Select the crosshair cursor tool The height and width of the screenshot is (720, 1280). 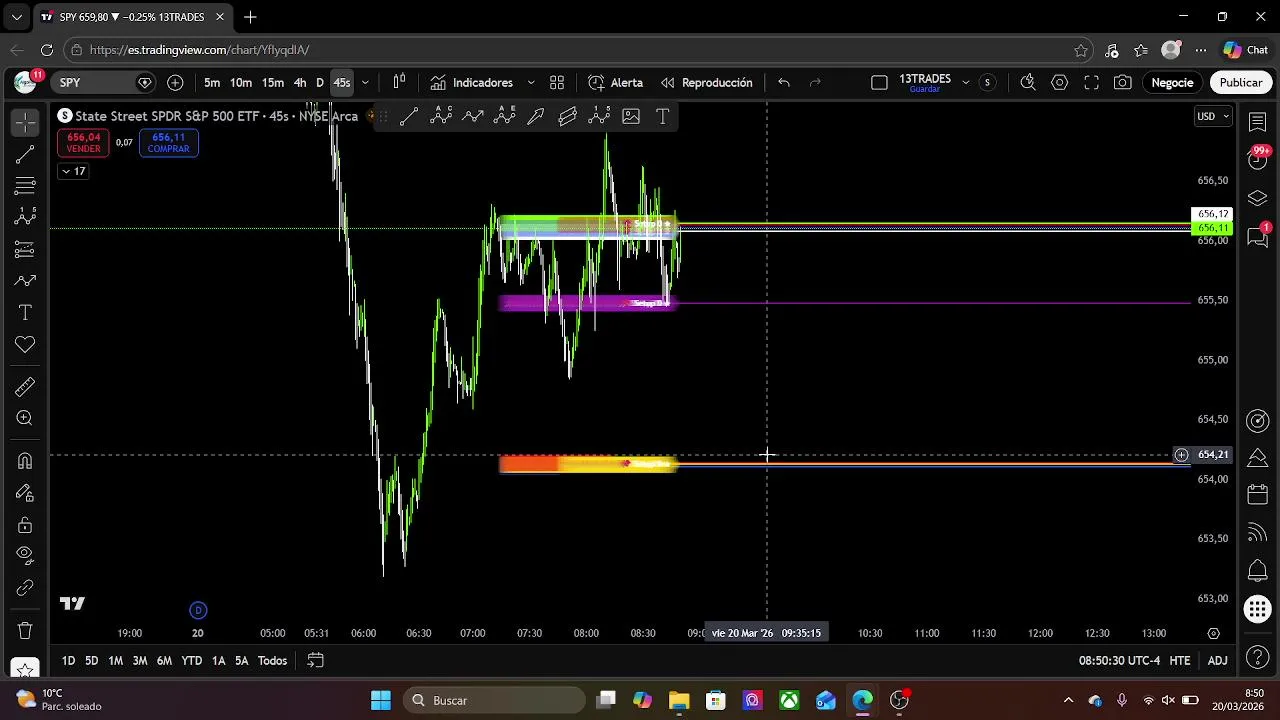pyautogui.click(x=25, y=122)
